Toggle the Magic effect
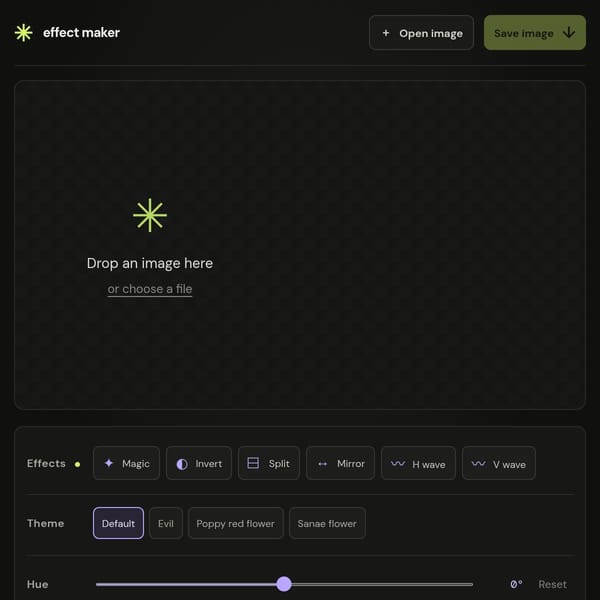 coord(126,463)
